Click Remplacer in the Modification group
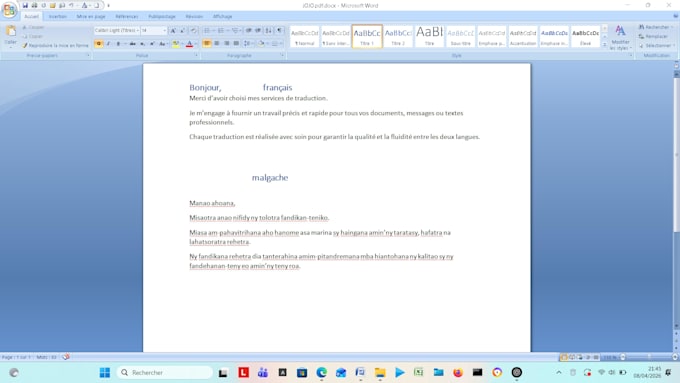Image resolution: width=680 pixels, height=383 pixels. 654,36
